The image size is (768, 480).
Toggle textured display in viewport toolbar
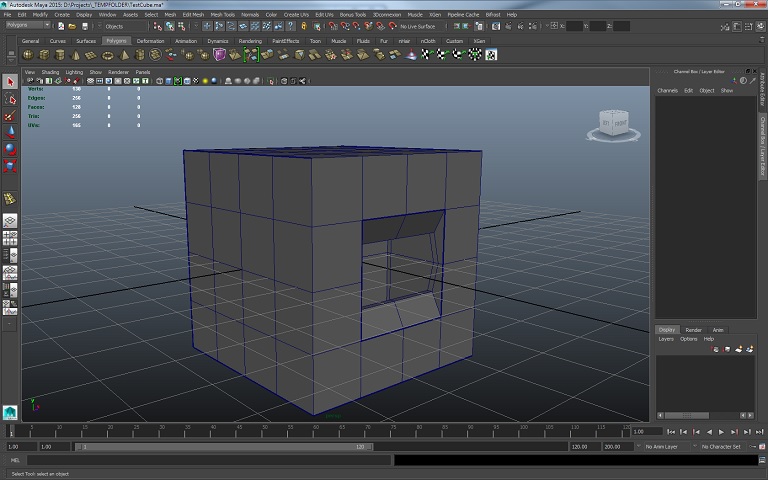click(196, 81)
